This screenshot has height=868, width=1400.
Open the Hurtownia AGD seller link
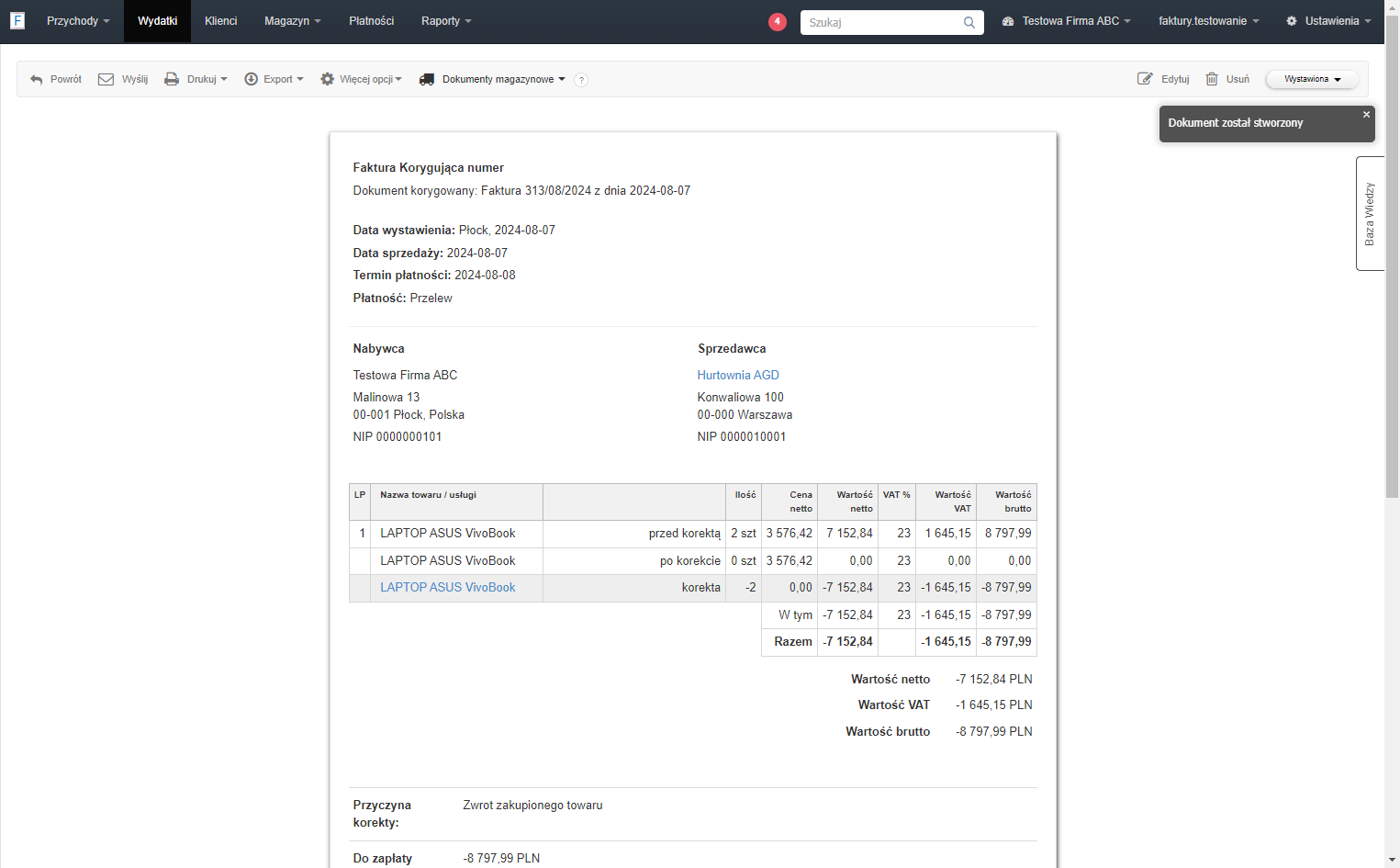click(738, 375)
